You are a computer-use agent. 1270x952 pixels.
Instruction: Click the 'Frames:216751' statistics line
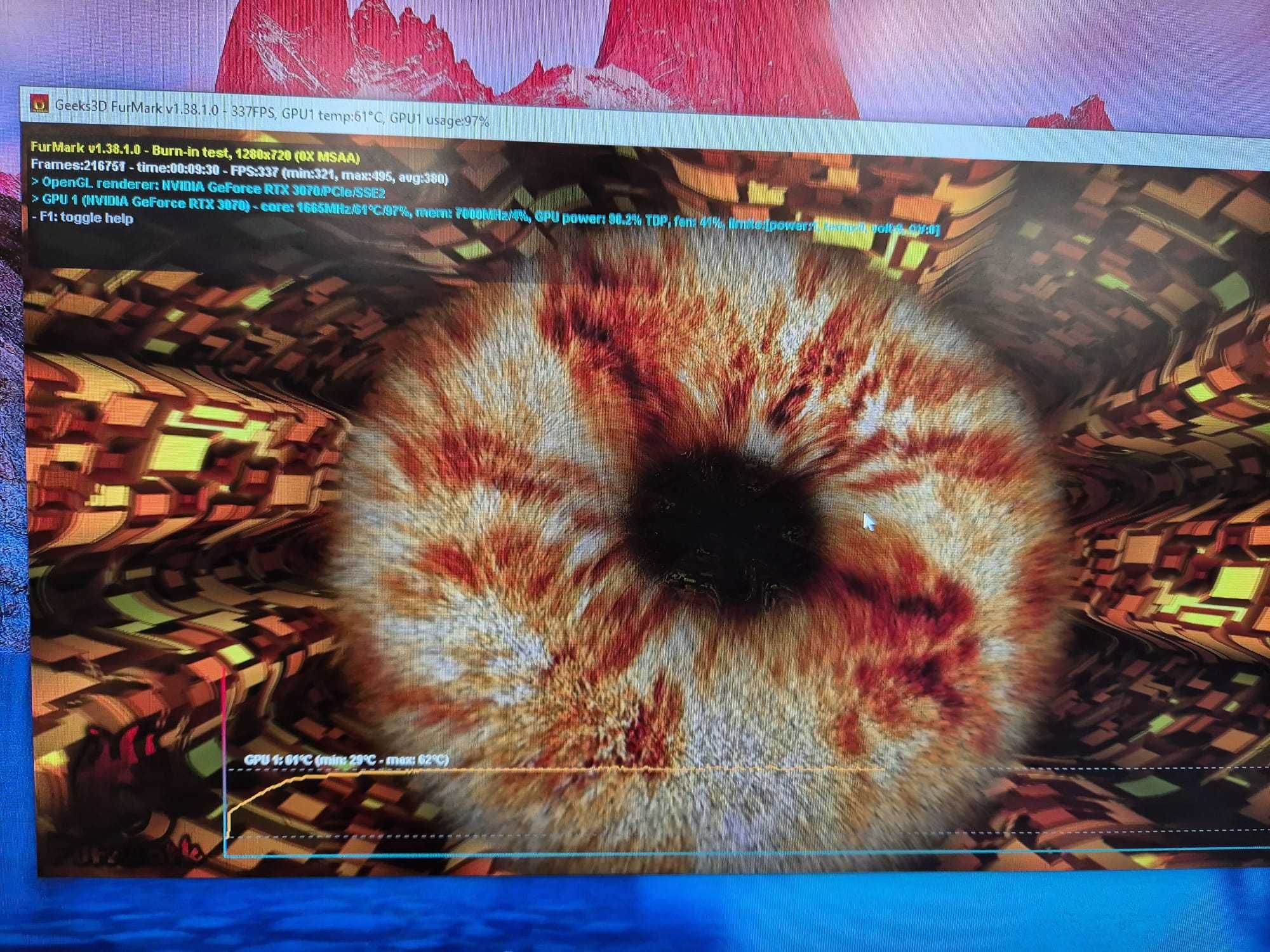240,173
